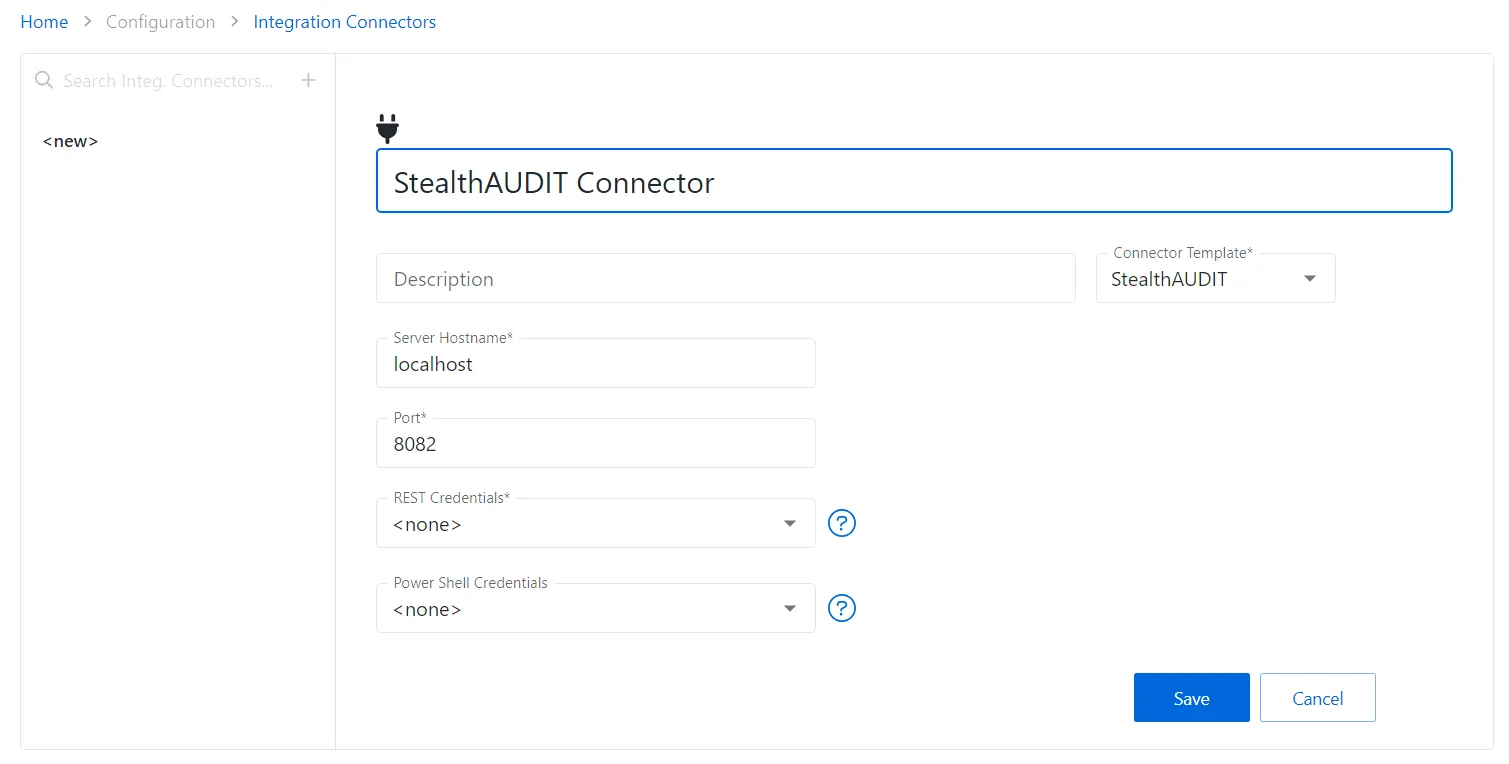Click into the Description field
This screenshot has width=1509, height=764.
coord(725,278)
